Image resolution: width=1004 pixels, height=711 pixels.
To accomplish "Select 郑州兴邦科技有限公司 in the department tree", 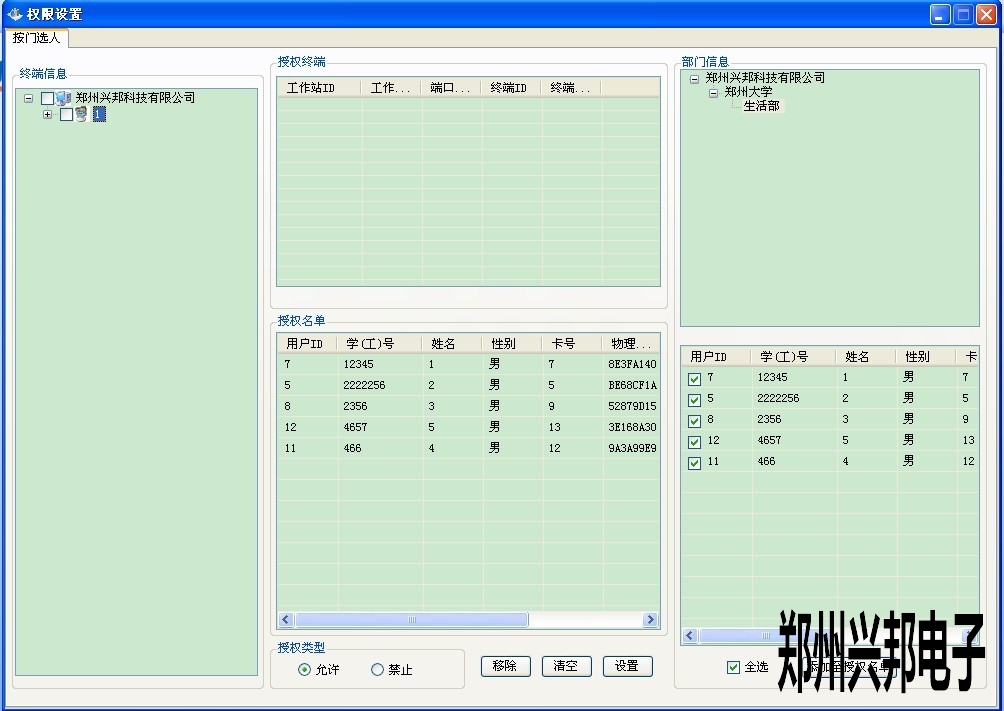I will click(765, 78).
